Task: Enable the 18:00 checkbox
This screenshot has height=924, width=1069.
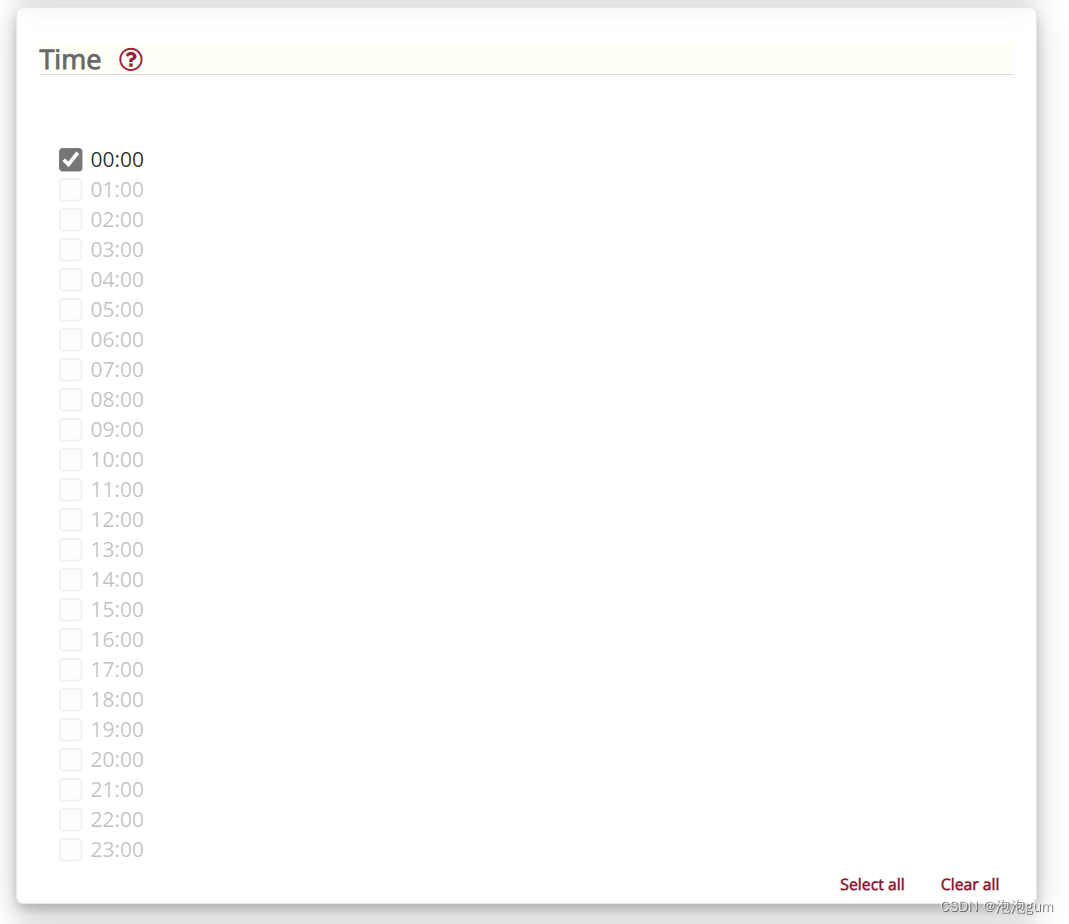Action: 71,700
